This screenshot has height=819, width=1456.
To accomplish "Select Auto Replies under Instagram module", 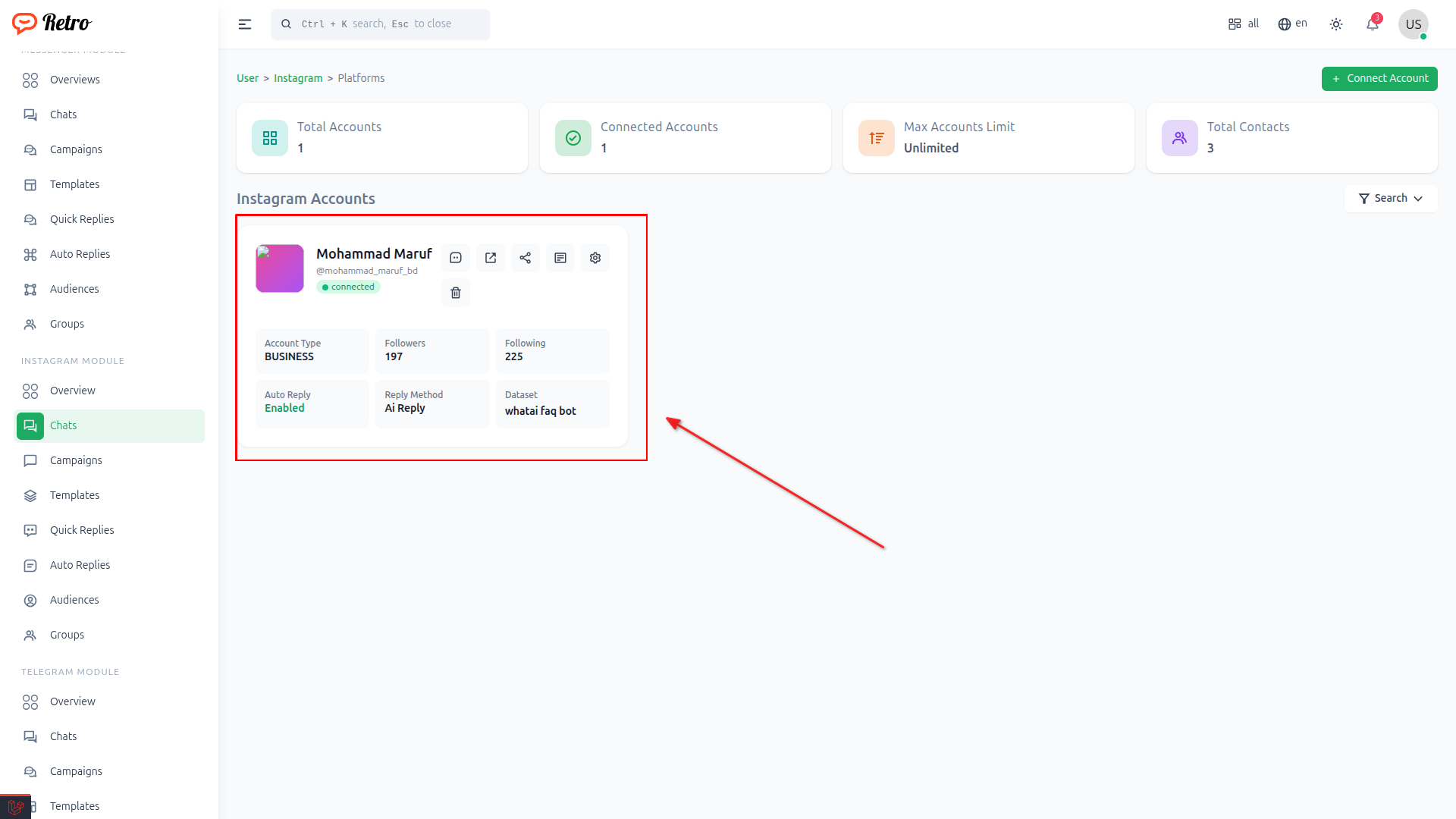I will click(x=80, y=565).
